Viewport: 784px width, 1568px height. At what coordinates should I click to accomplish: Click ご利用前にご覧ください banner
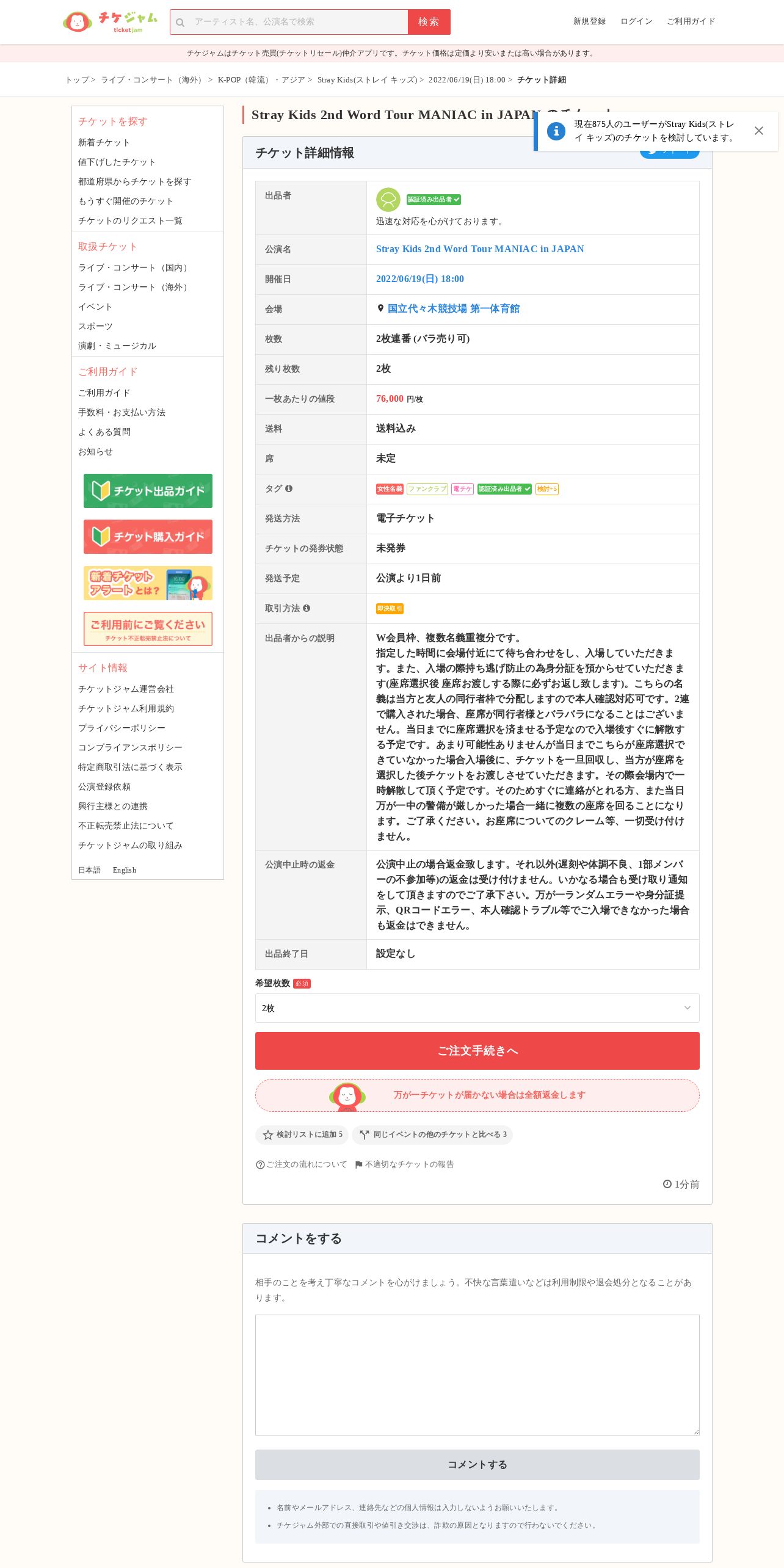[x=148, y=629]
